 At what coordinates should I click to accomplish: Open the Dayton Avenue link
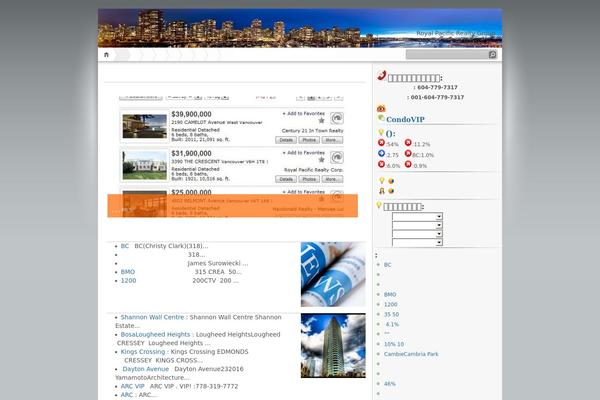point(145,369)
